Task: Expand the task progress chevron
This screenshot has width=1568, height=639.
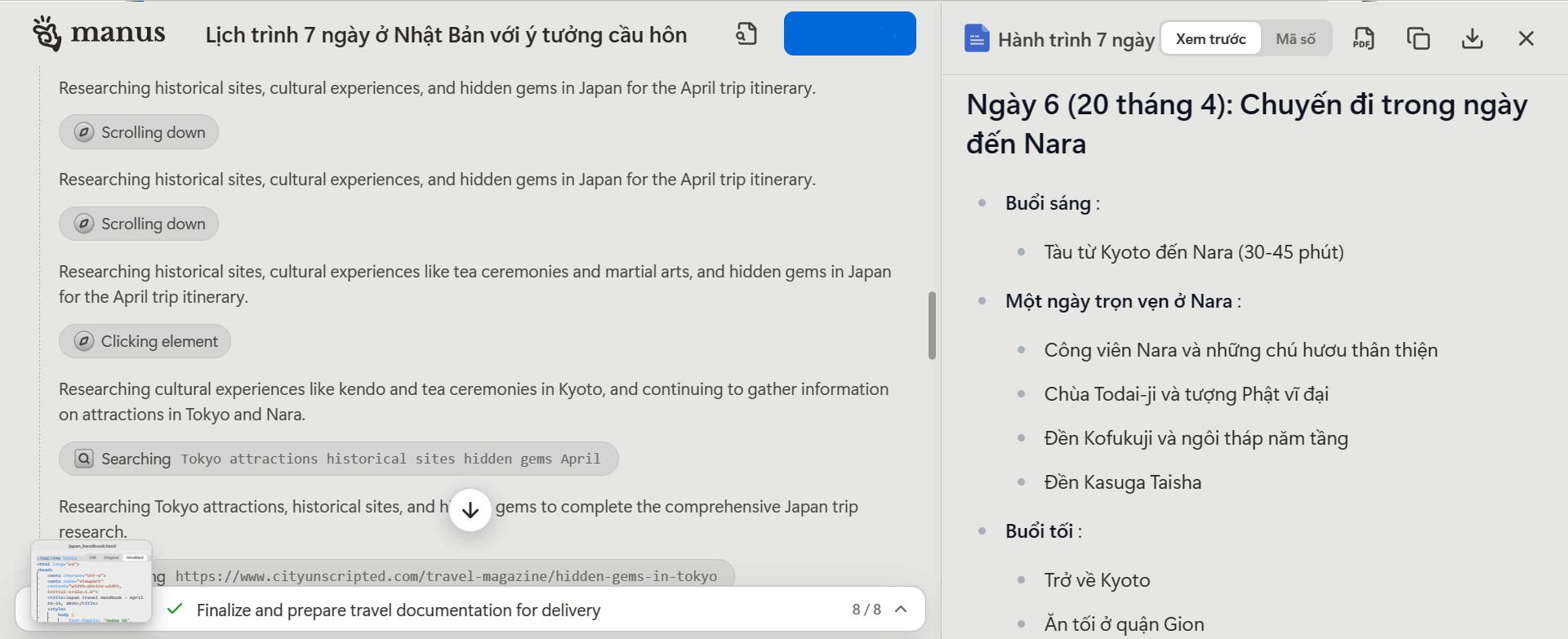Action: point(901,609)
